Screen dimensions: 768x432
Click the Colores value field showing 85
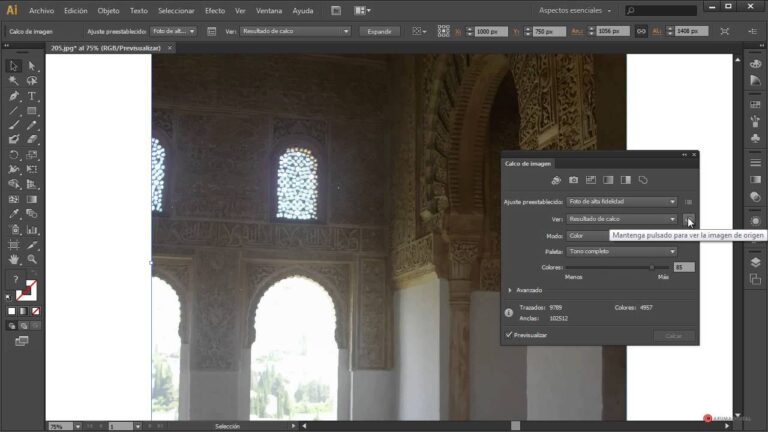coord(684,267)
